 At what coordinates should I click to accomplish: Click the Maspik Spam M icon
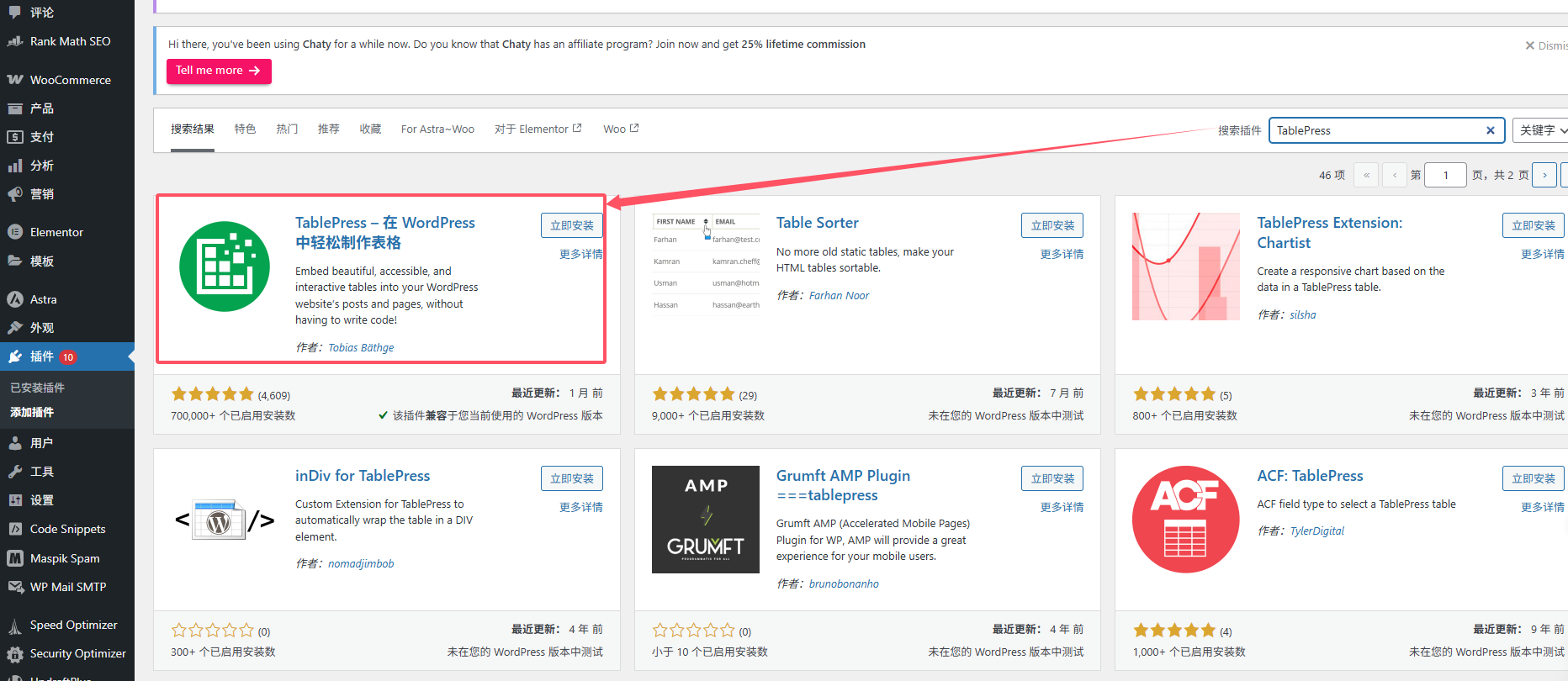(x=15, y=558)
